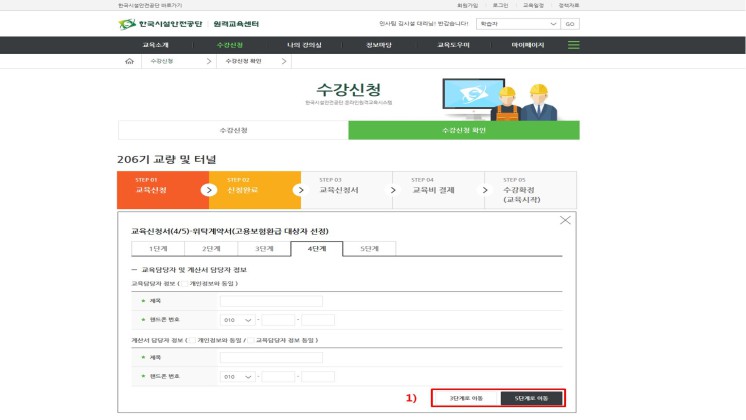Click the arrow after STEP 01 교육신청
Viewport: 746px width, 420px height.
coord(208,189)
